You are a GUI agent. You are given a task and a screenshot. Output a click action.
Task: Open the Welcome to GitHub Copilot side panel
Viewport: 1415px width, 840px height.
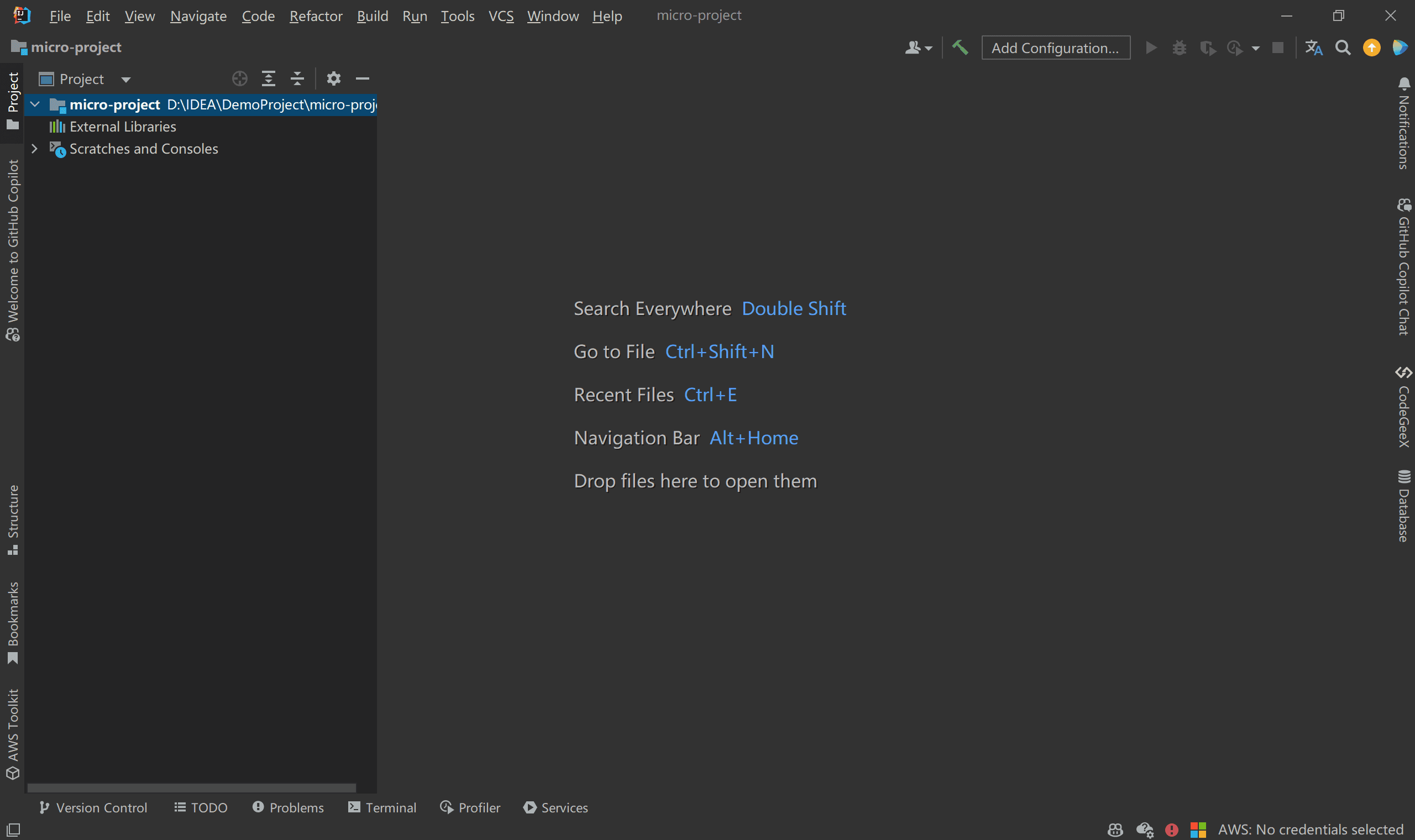tap(13, 250)
